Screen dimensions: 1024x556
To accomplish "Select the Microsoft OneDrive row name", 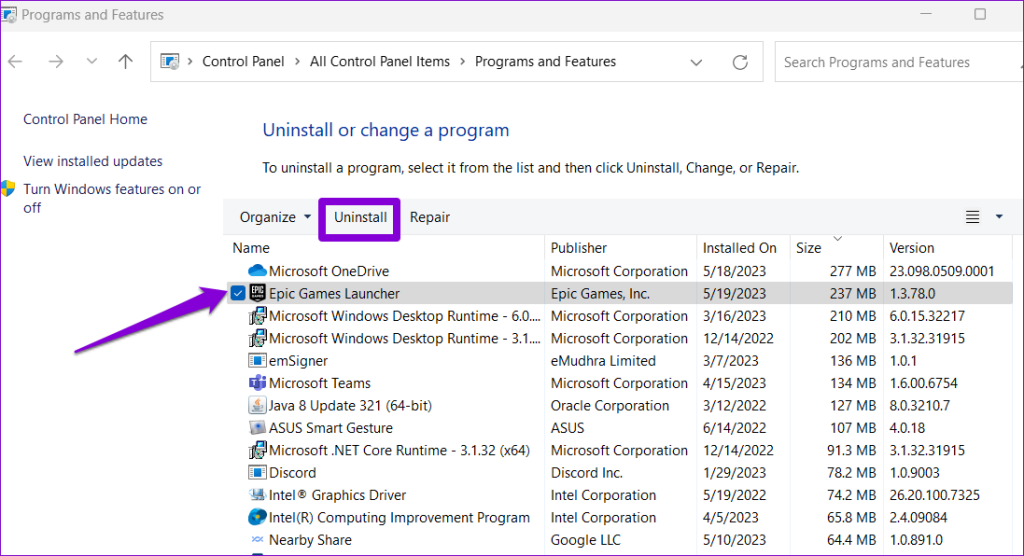I will [x=329, y=271].
